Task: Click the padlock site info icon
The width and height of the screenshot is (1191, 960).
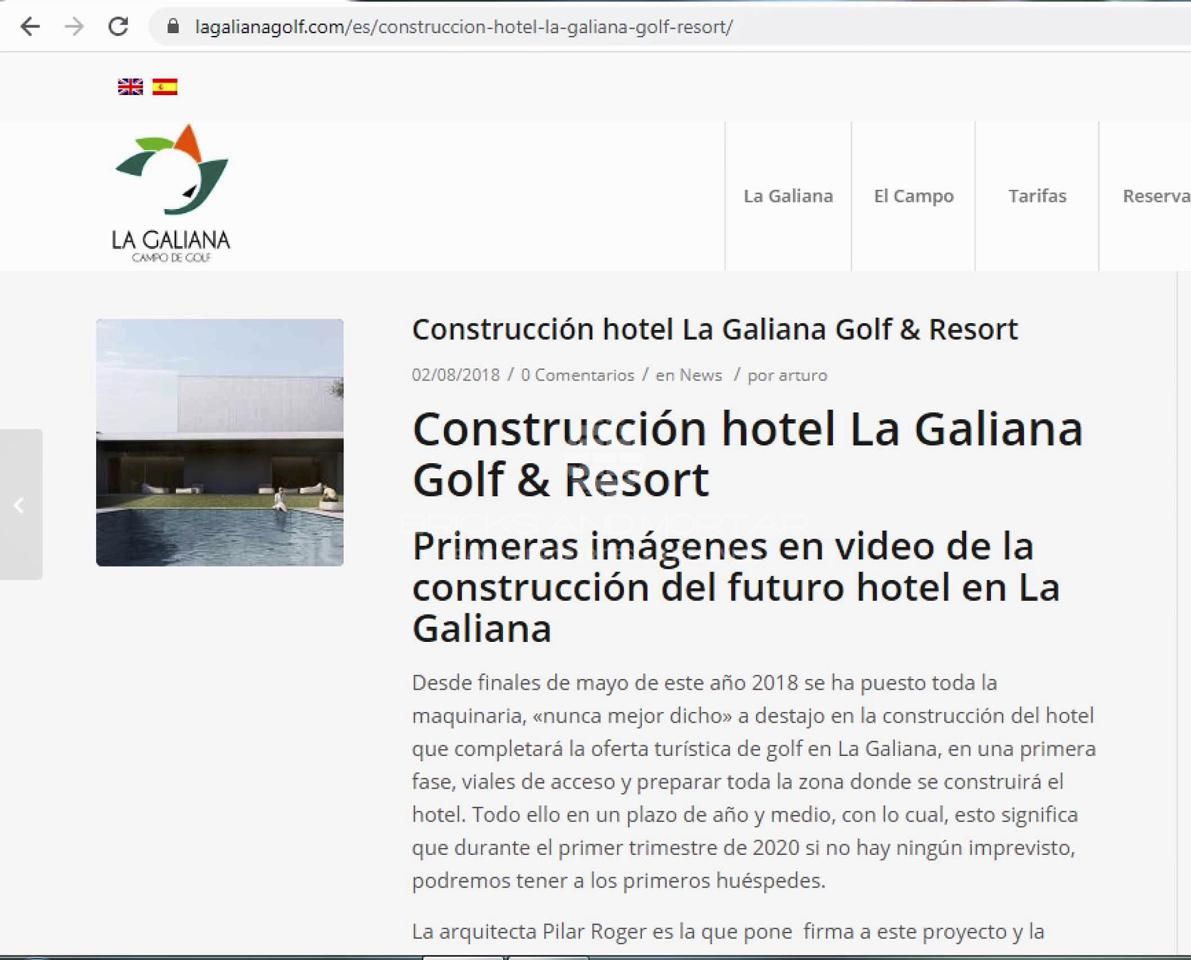Action: coord(173,27)
